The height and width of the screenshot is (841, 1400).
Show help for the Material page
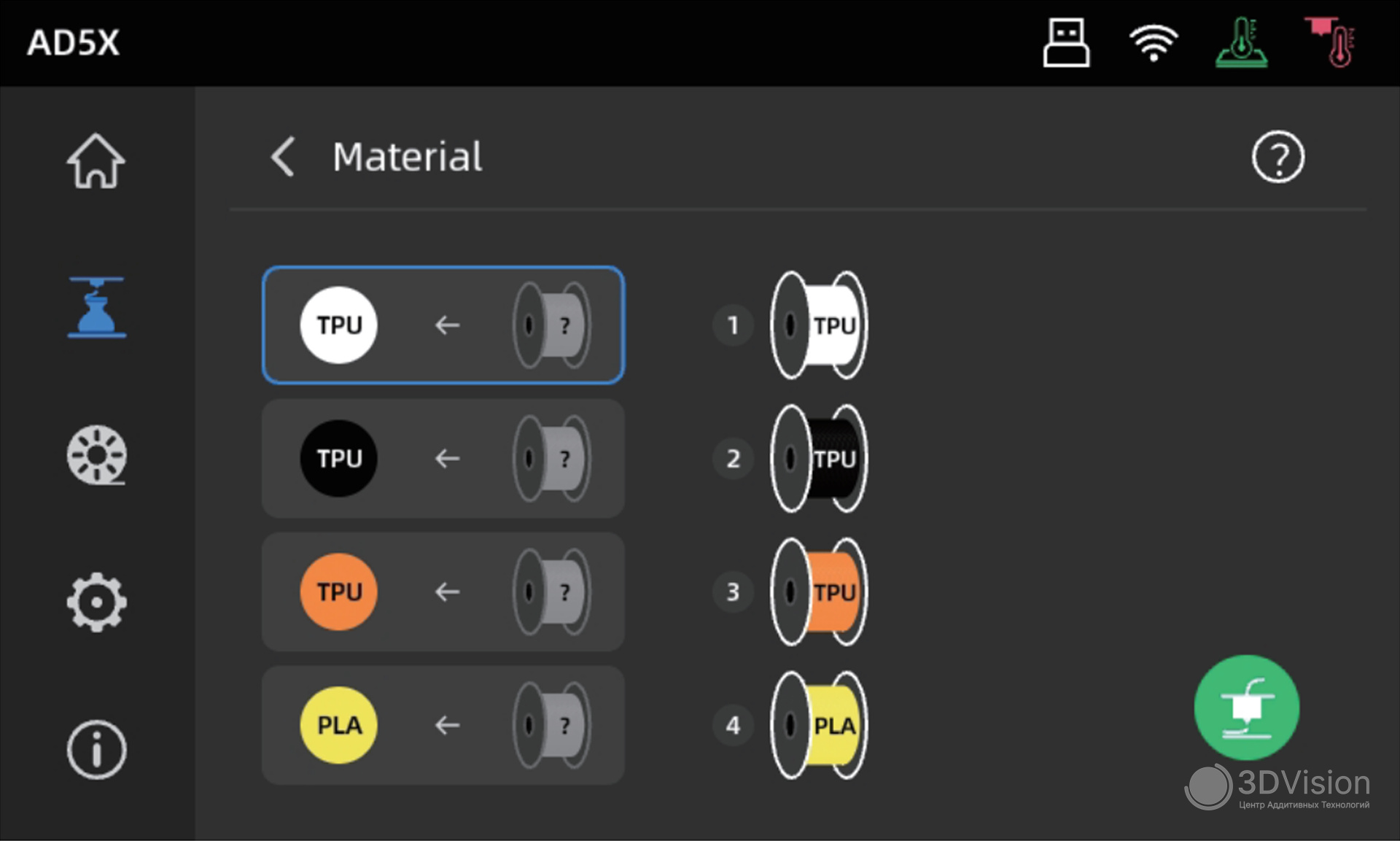pos(1277,157)
